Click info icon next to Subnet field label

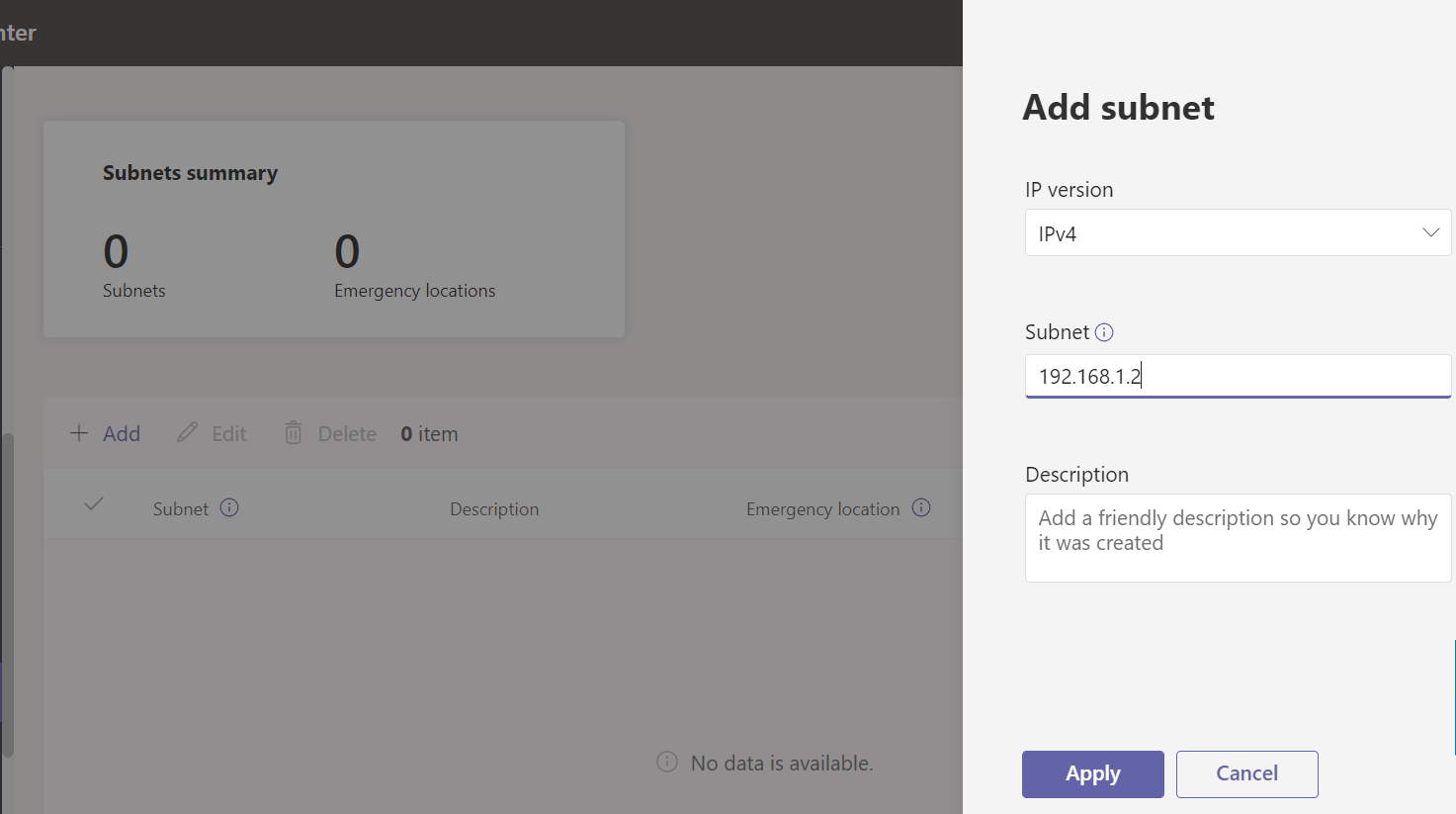1104,332
